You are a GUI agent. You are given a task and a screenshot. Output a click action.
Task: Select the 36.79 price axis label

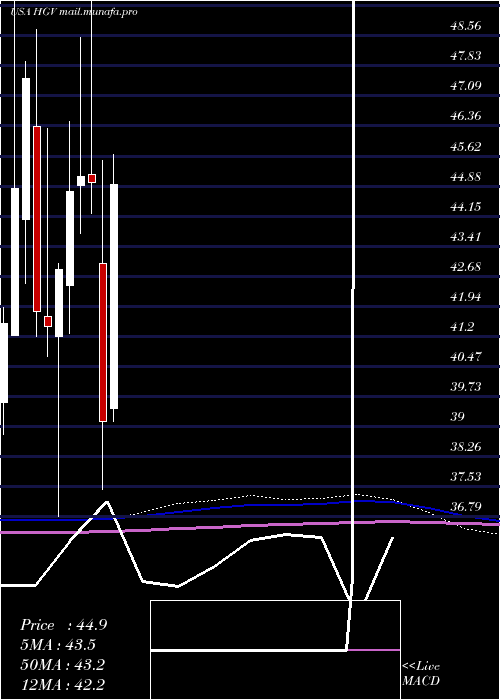(466, 507)
